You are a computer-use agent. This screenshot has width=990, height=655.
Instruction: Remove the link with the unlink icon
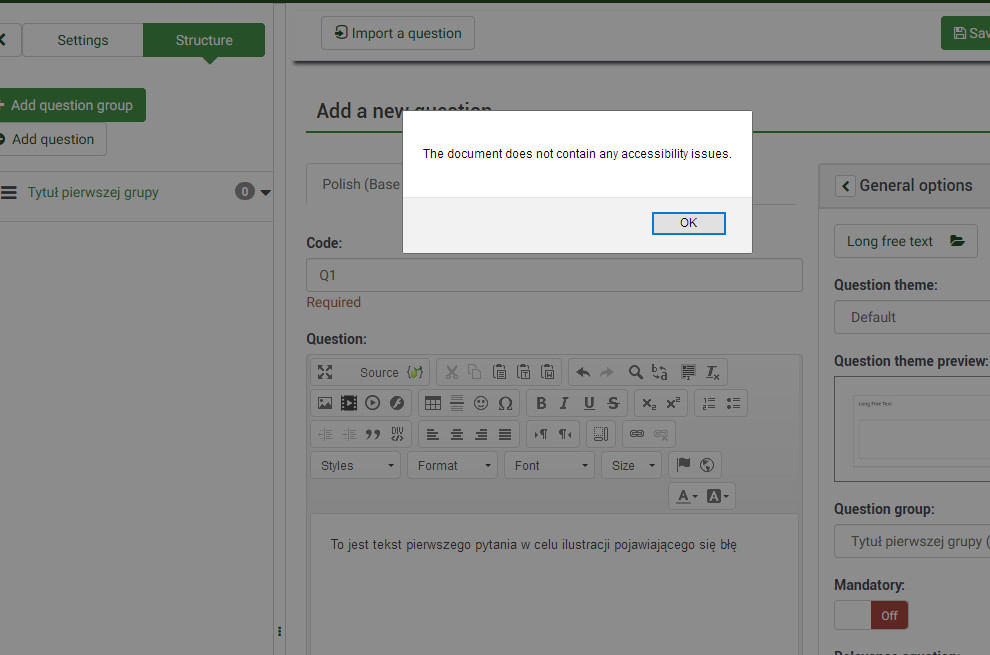point(660,434)
